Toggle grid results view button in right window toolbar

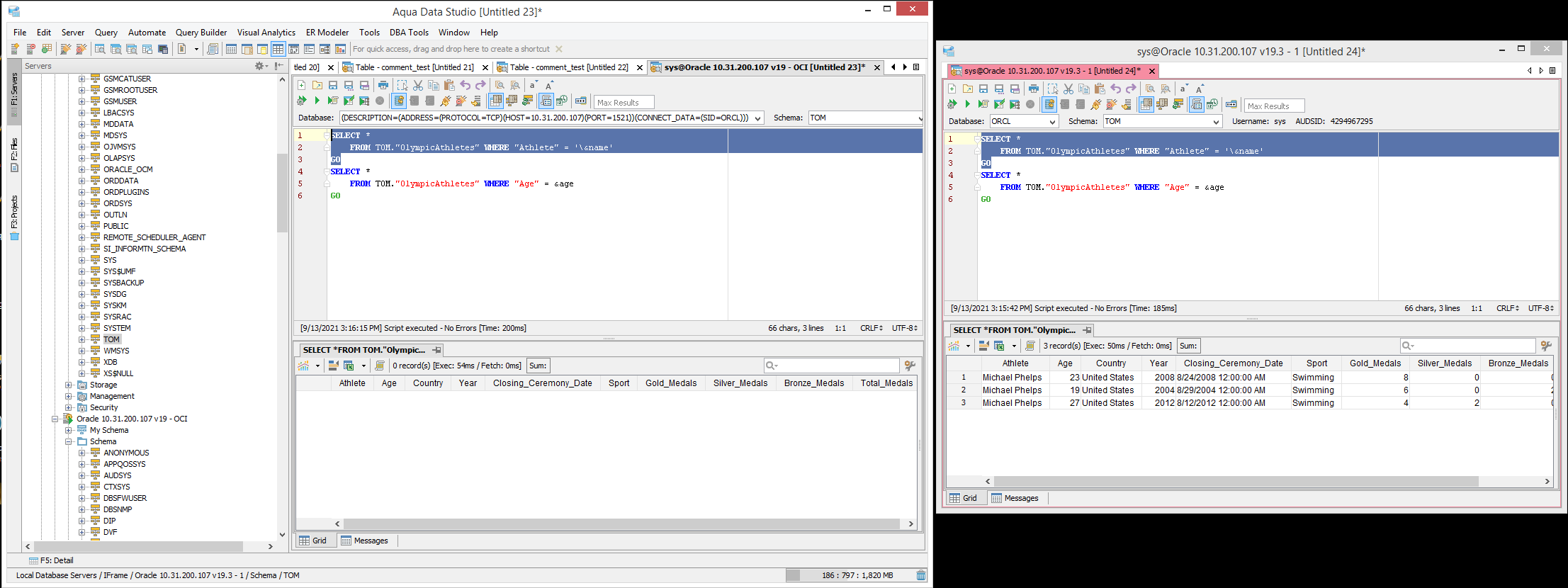[x=1146, y=104]
